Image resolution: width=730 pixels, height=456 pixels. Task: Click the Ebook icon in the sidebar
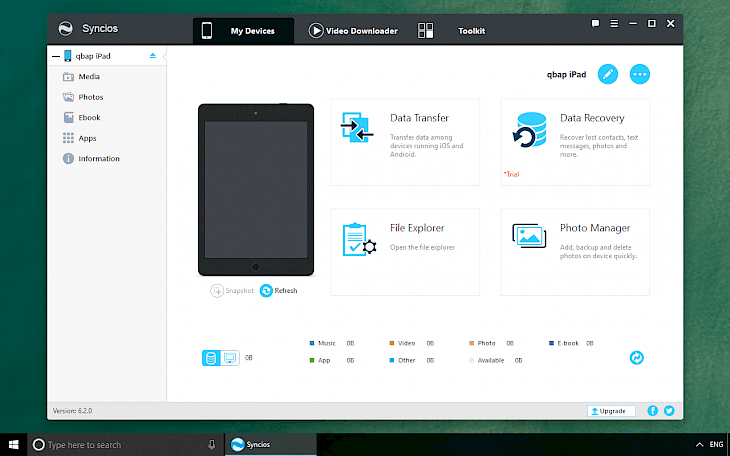coord(68,117)
